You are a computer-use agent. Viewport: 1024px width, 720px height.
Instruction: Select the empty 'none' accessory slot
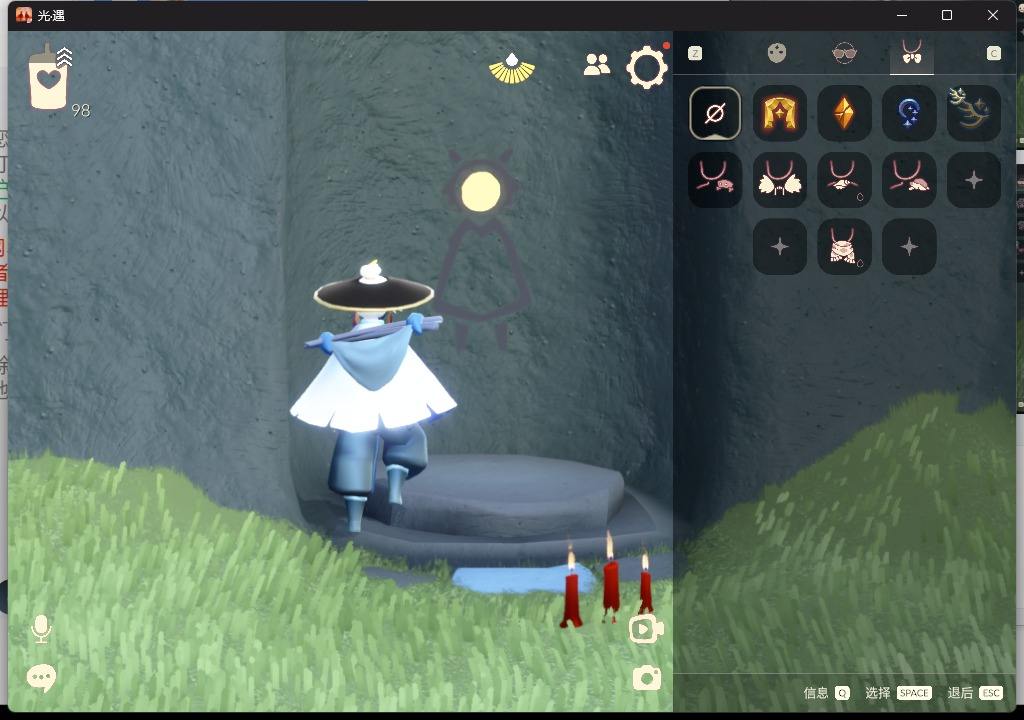714,113
